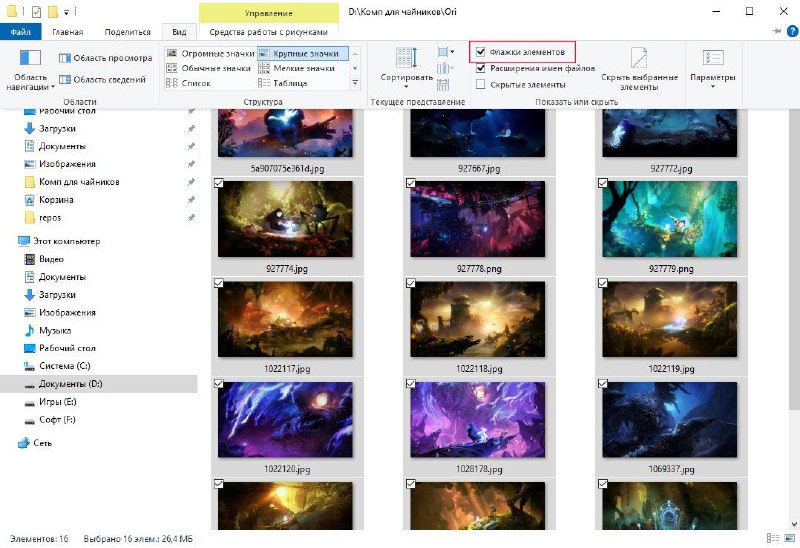
Task: Toggle Область просмотра preview pane button
Action: tap(106, 58)
